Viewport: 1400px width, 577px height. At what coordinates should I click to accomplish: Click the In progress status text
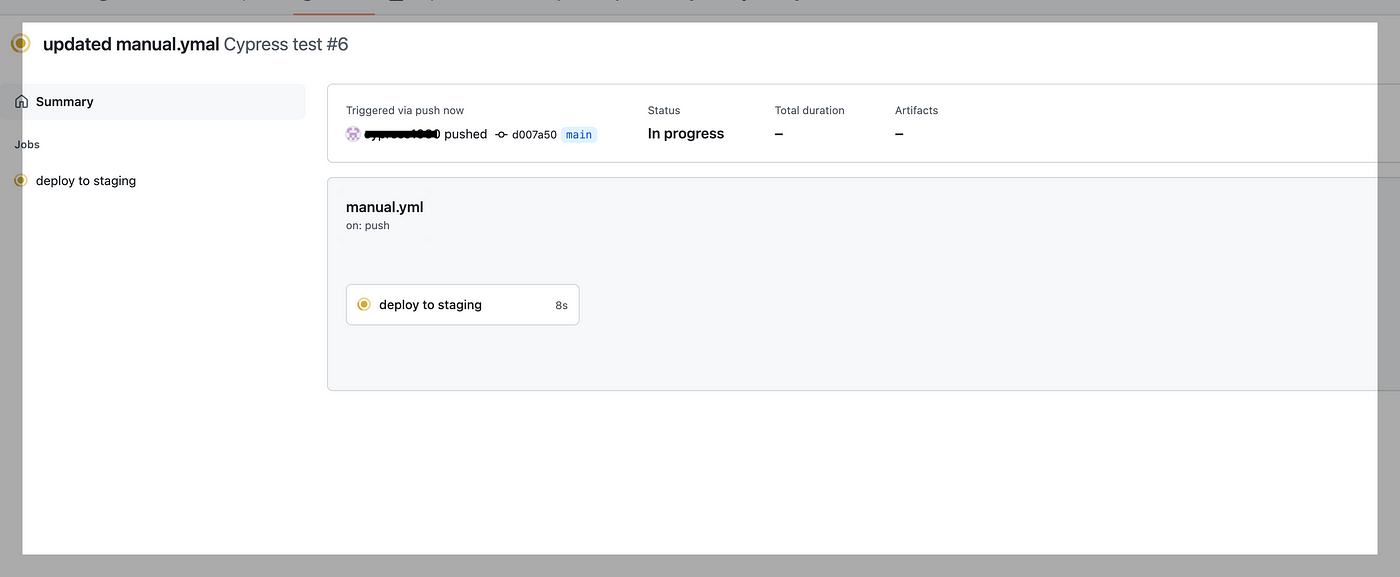(x=685, y=133)
